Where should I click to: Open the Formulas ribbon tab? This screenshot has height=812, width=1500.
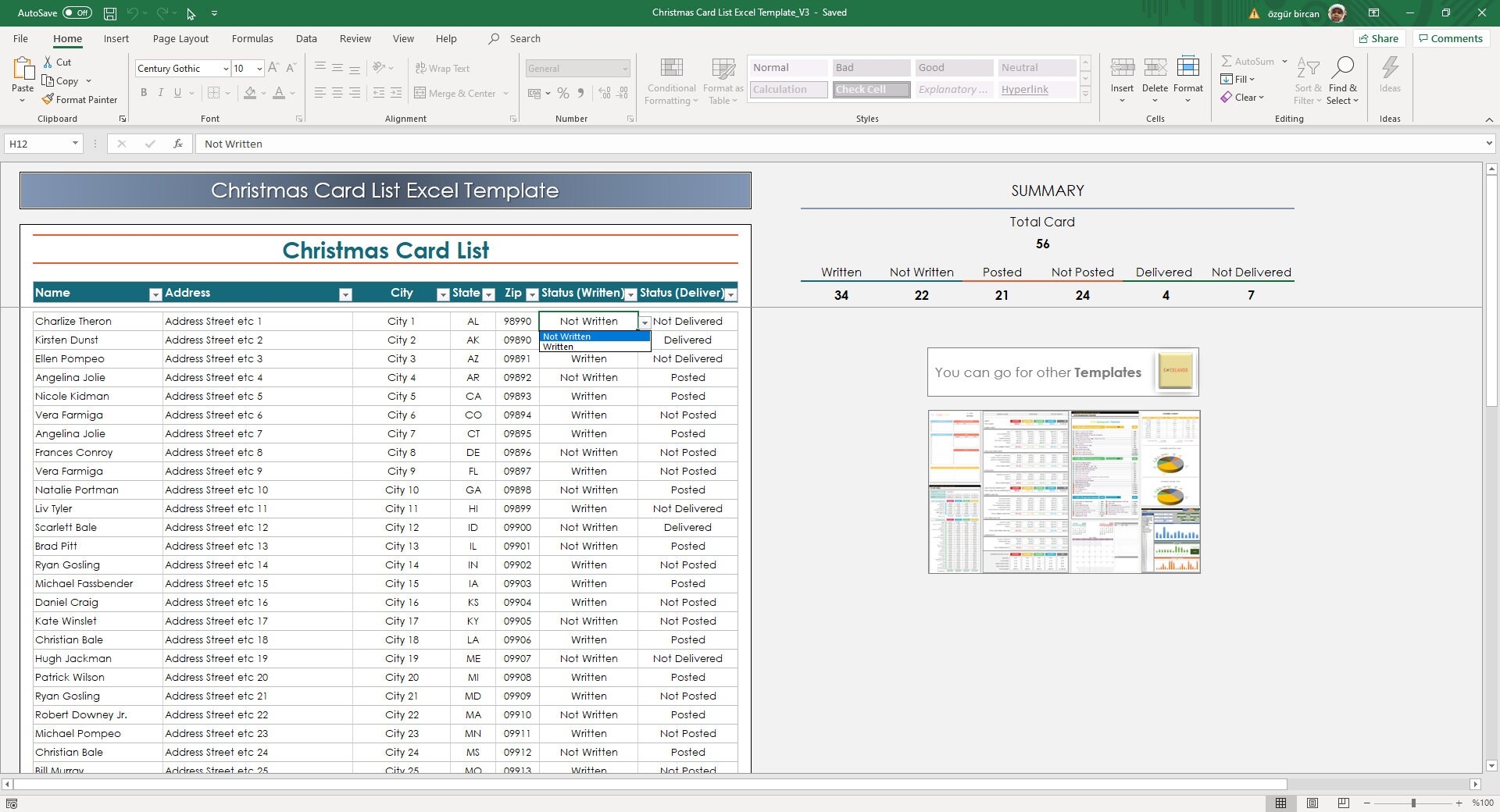(x=252, y=38)
